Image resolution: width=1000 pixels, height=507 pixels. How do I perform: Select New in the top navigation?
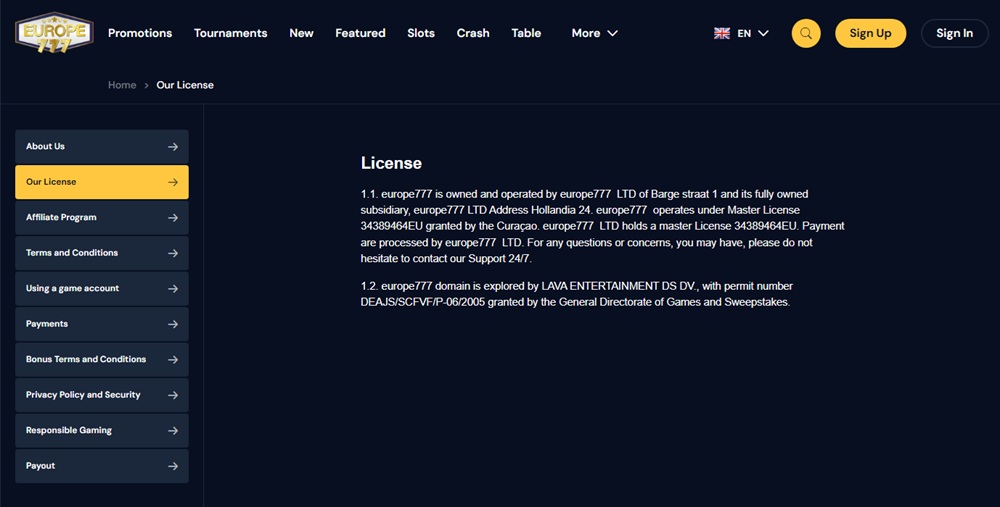(x=301, y=33)
